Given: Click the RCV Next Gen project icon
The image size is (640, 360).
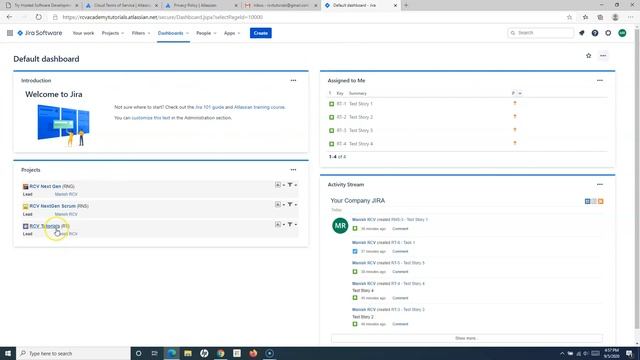Looking at the screenshot, I should 25,187.
